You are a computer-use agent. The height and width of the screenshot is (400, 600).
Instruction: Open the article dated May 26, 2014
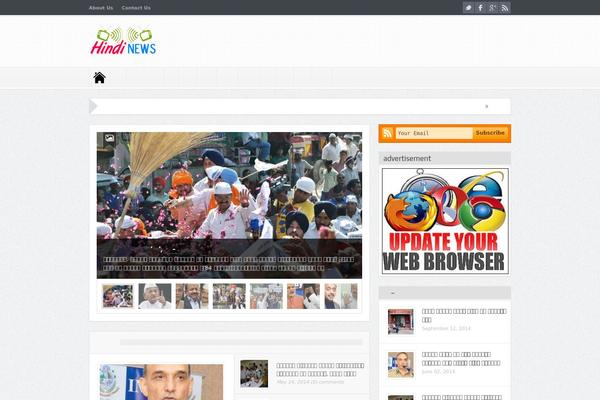320,369
